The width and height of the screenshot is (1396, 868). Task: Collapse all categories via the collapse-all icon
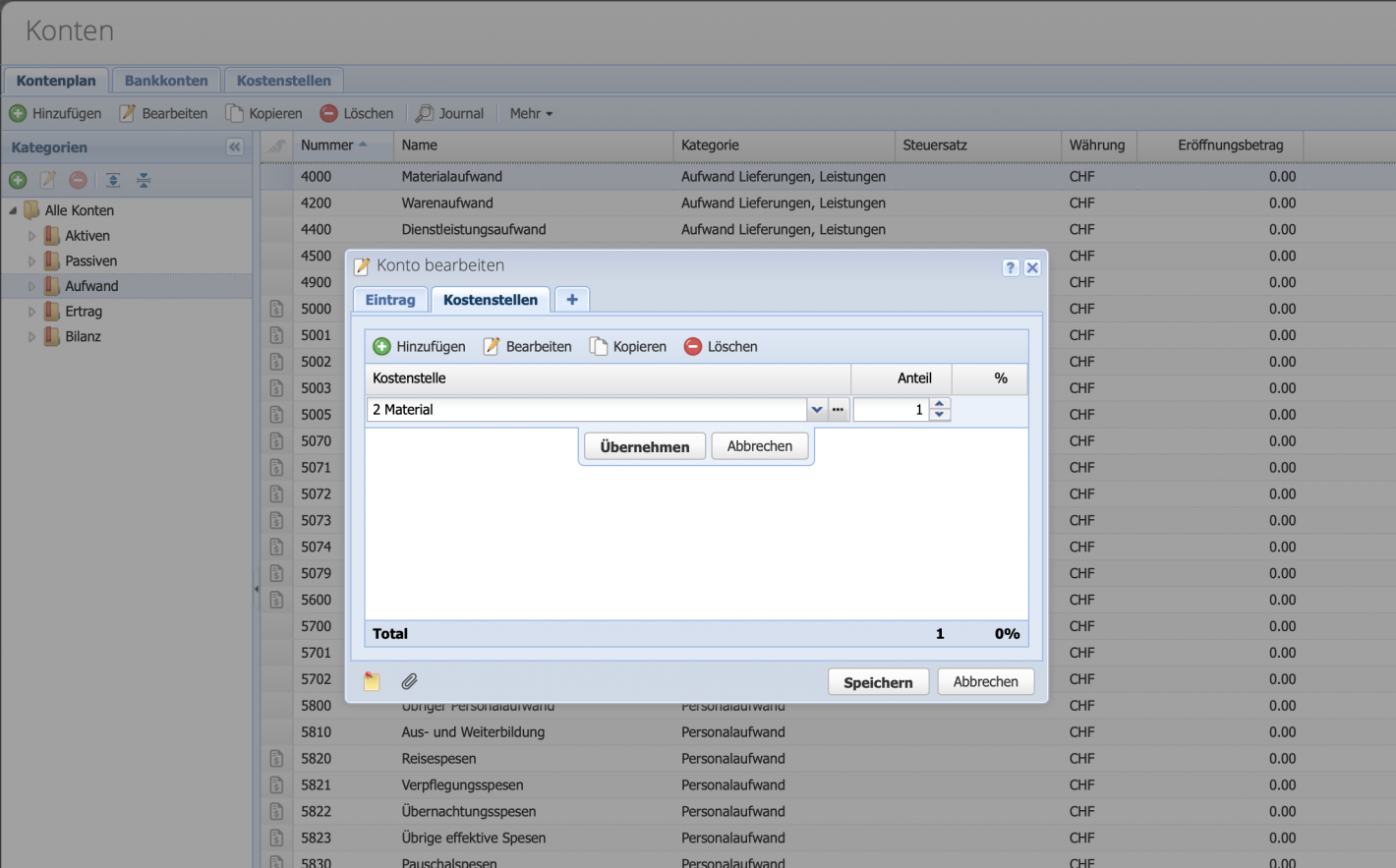pos(142,180)
